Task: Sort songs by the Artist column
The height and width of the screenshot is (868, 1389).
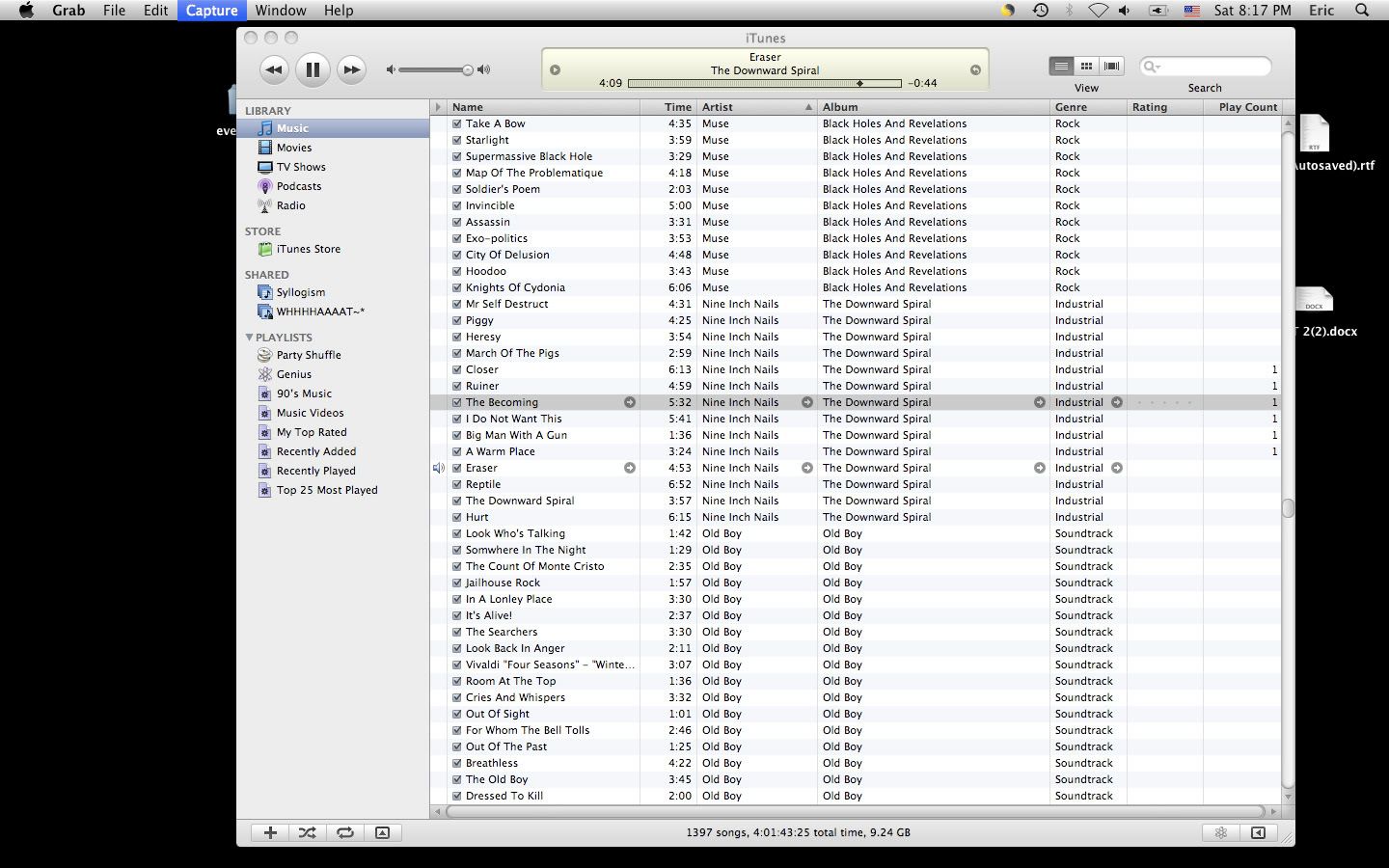Action: 752,107
